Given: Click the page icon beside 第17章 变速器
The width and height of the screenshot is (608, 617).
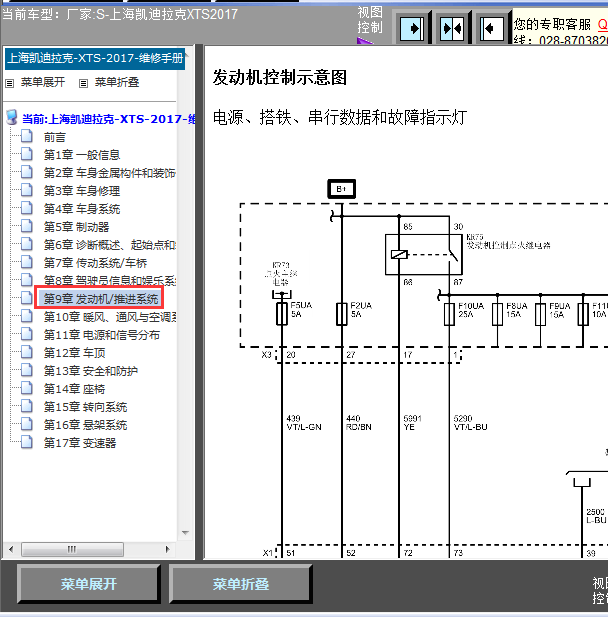Looking at the screenshot, I should click(27, 442).
